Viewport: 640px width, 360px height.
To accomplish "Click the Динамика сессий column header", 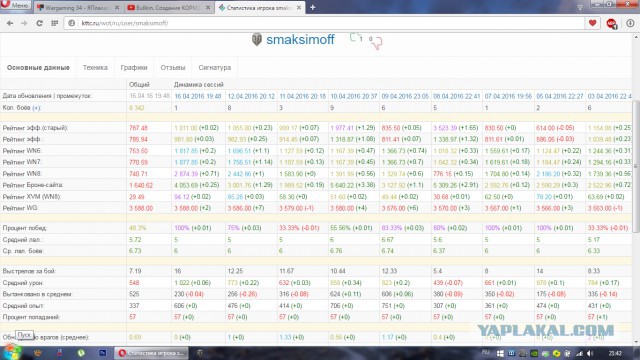I will (x=198, y=84).
